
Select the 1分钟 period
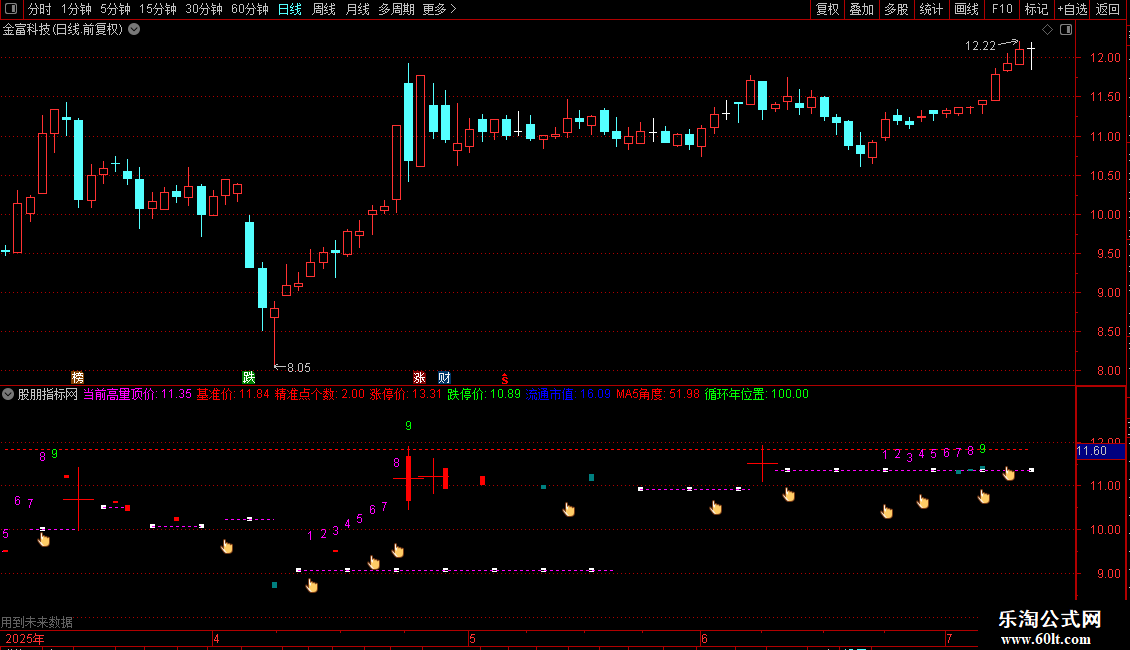pos(76,9)
